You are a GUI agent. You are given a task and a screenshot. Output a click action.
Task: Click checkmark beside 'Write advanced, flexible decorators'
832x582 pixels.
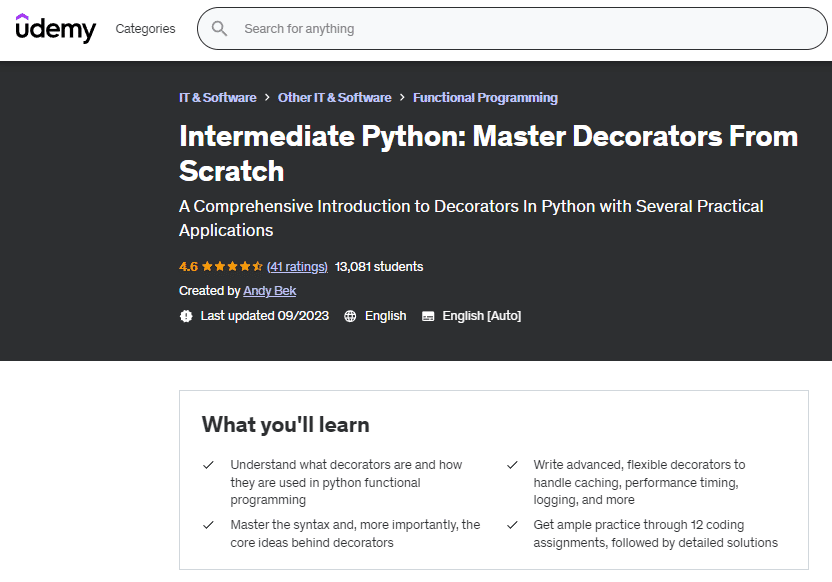(x=512, y=465)
